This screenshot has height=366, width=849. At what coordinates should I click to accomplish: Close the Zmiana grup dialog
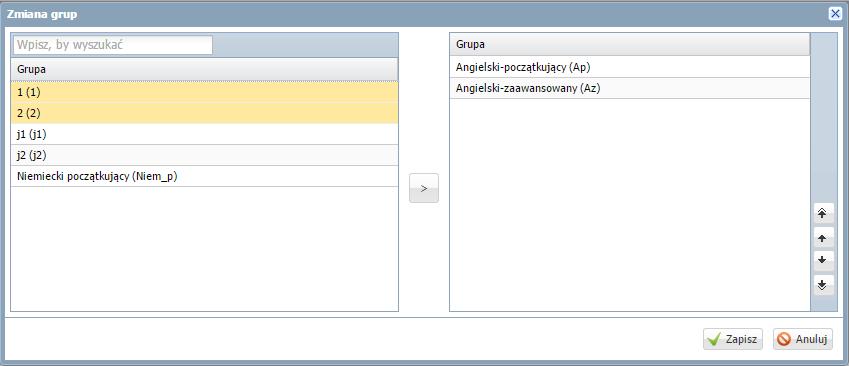pyautogui.click(x=835, y=14)
